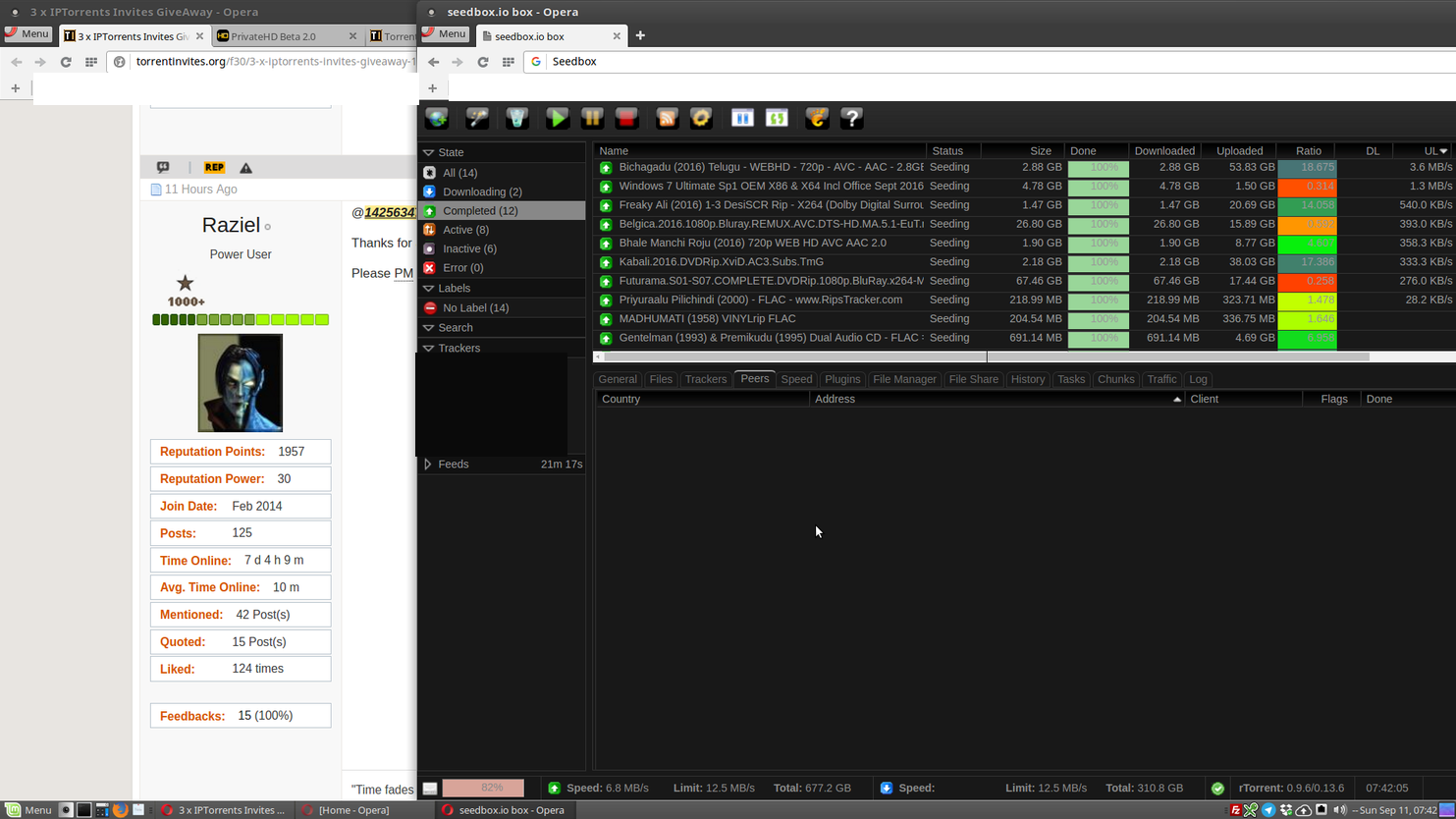Viewport: 1456px width, 819px height.
Task: Click the Remove torrent trash icon
Action: tap(517, 118)
